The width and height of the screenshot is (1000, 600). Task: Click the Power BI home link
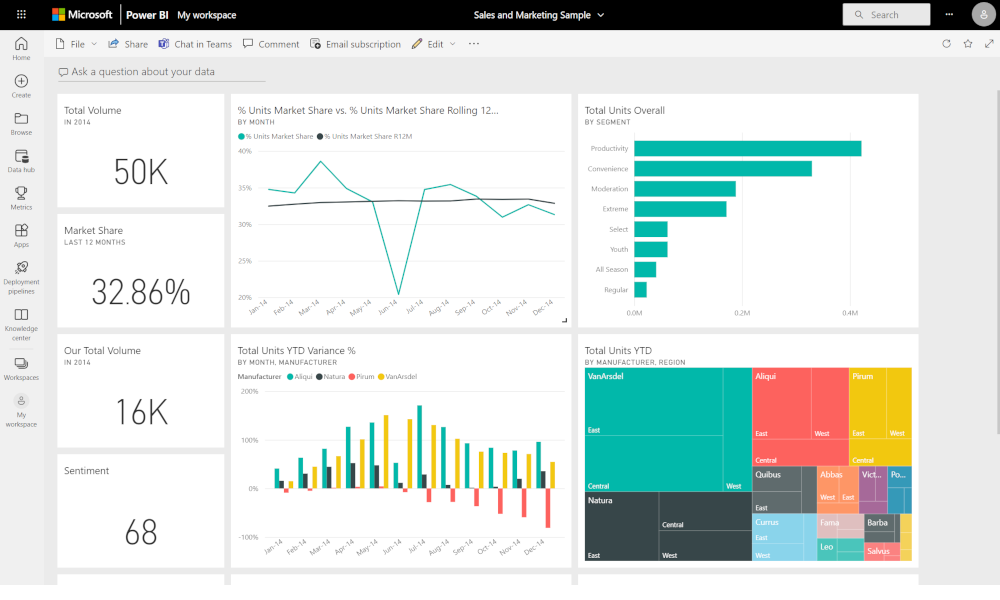point(147,15)
